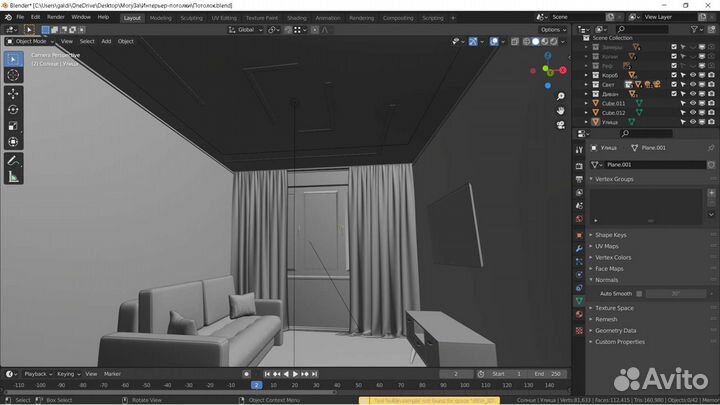The height and width of the screenshot is (405, 720).
Task: Switch to the UV Editing workspace tab
Action: point(224,18)
